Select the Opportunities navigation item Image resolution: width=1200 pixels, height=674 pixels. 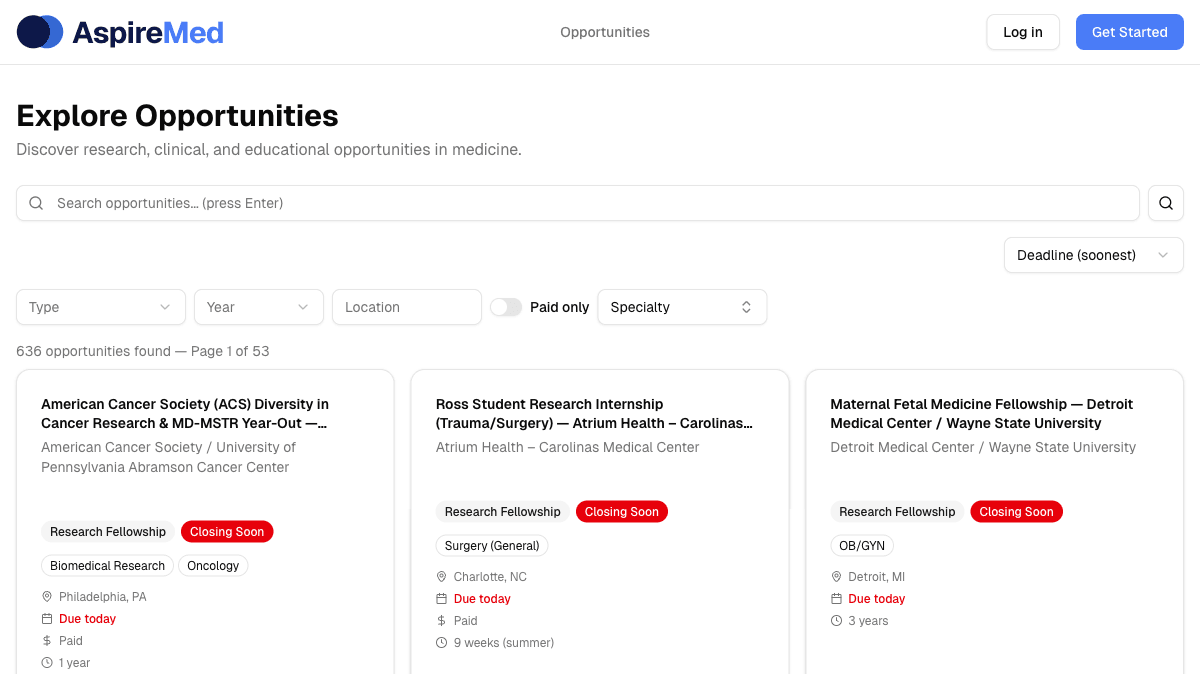604,32
